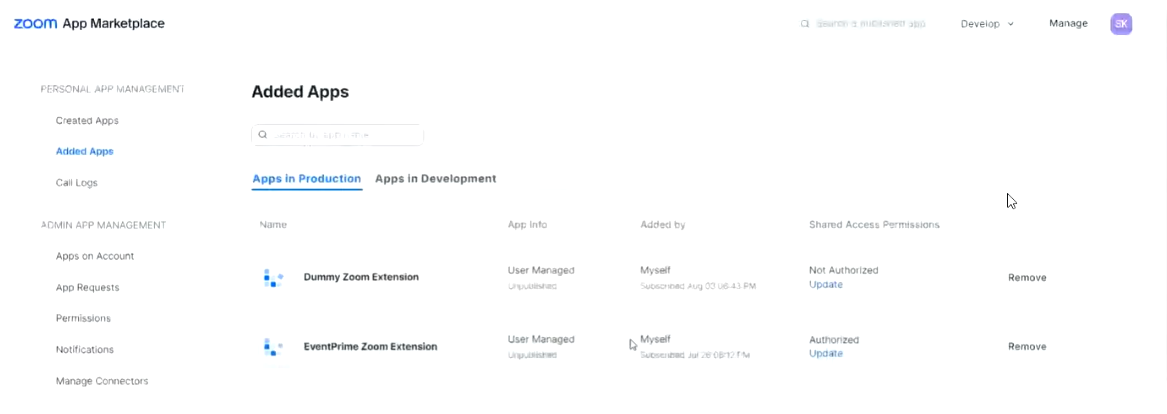
Task: Open the Manage page from header
Action: click(x=1068, y=23)
